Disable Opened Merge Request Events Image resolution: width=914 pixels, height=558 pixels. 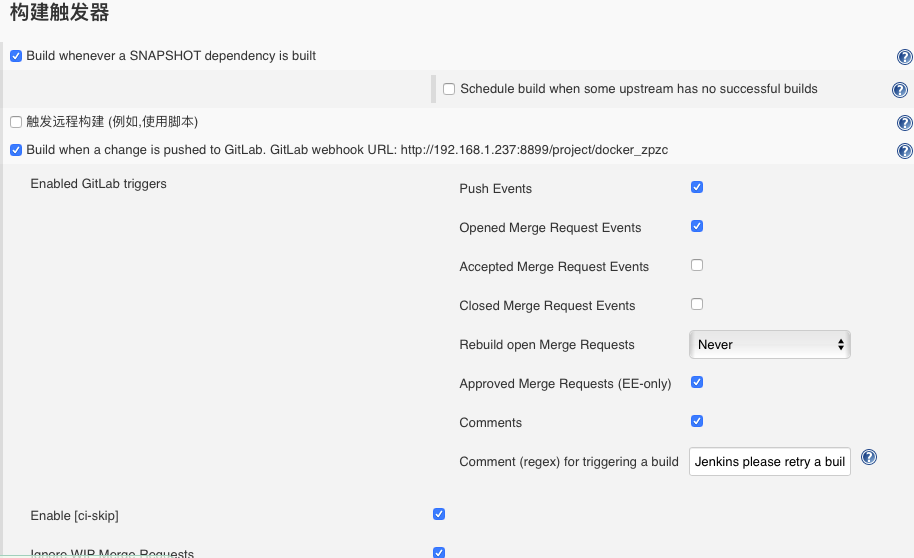(697, 226)
